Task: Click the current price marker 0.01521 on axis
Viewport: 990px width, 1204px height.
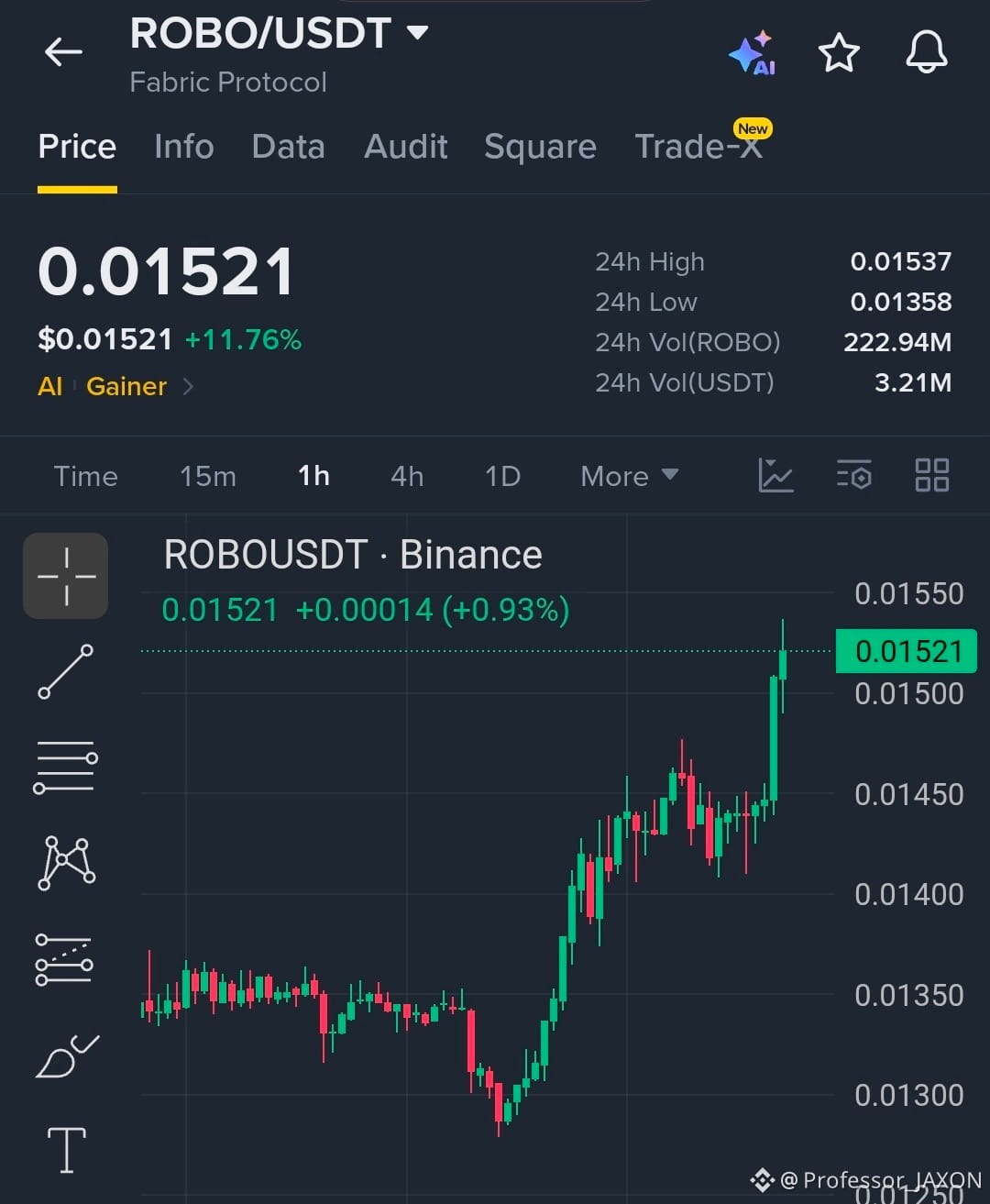Action: click(x=907, y=651)
